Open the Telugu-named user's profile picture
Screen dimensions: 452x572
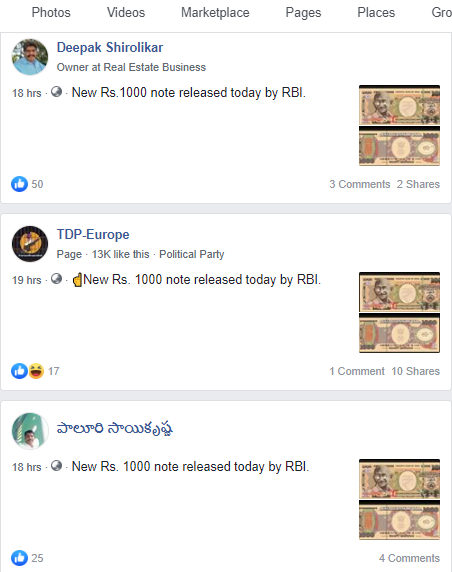click(x=30, y=431)
